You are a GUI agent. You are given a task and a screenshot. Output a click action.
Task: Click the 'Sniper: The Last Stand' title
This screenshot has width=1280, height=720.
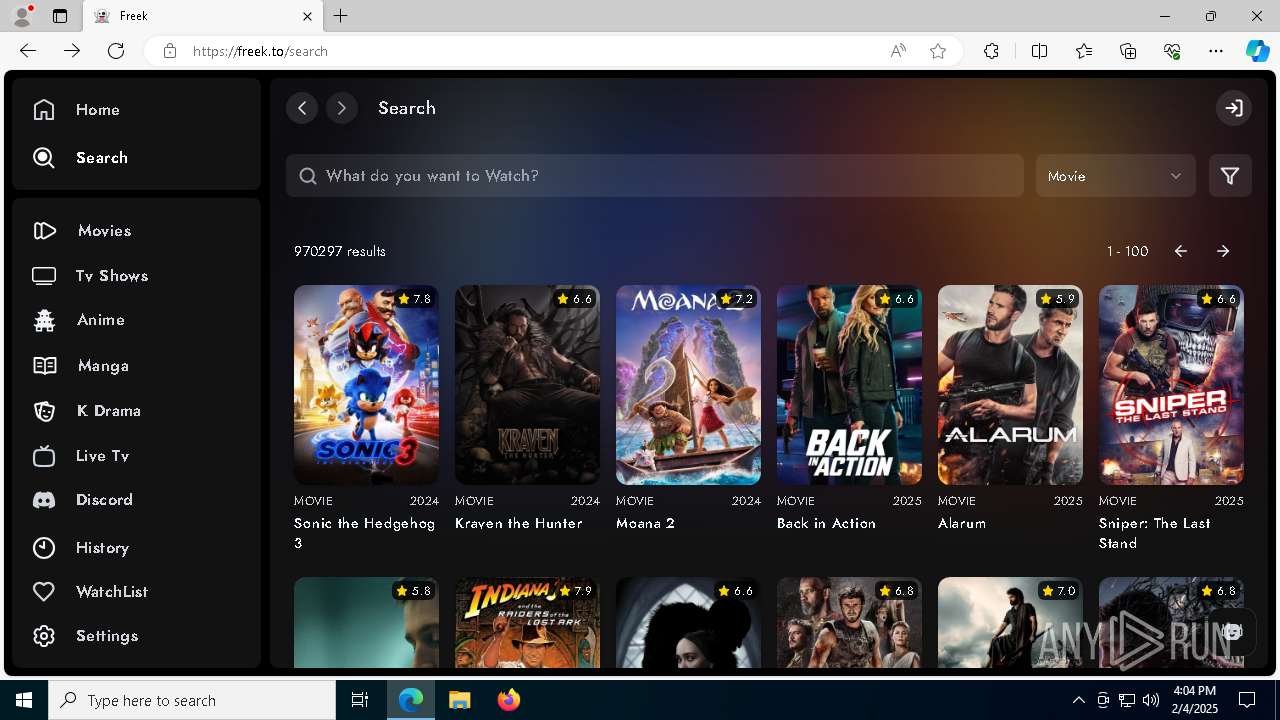tap(1155, 533)
